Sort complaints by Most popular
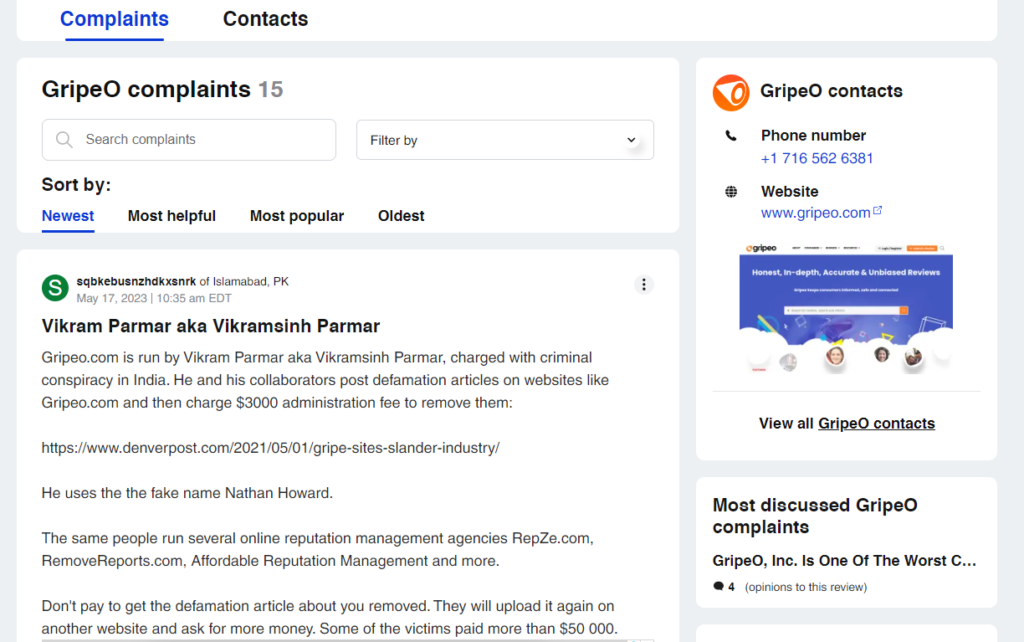The width and height of the screenshot is (1024, 642). click(x=297, y=216)
